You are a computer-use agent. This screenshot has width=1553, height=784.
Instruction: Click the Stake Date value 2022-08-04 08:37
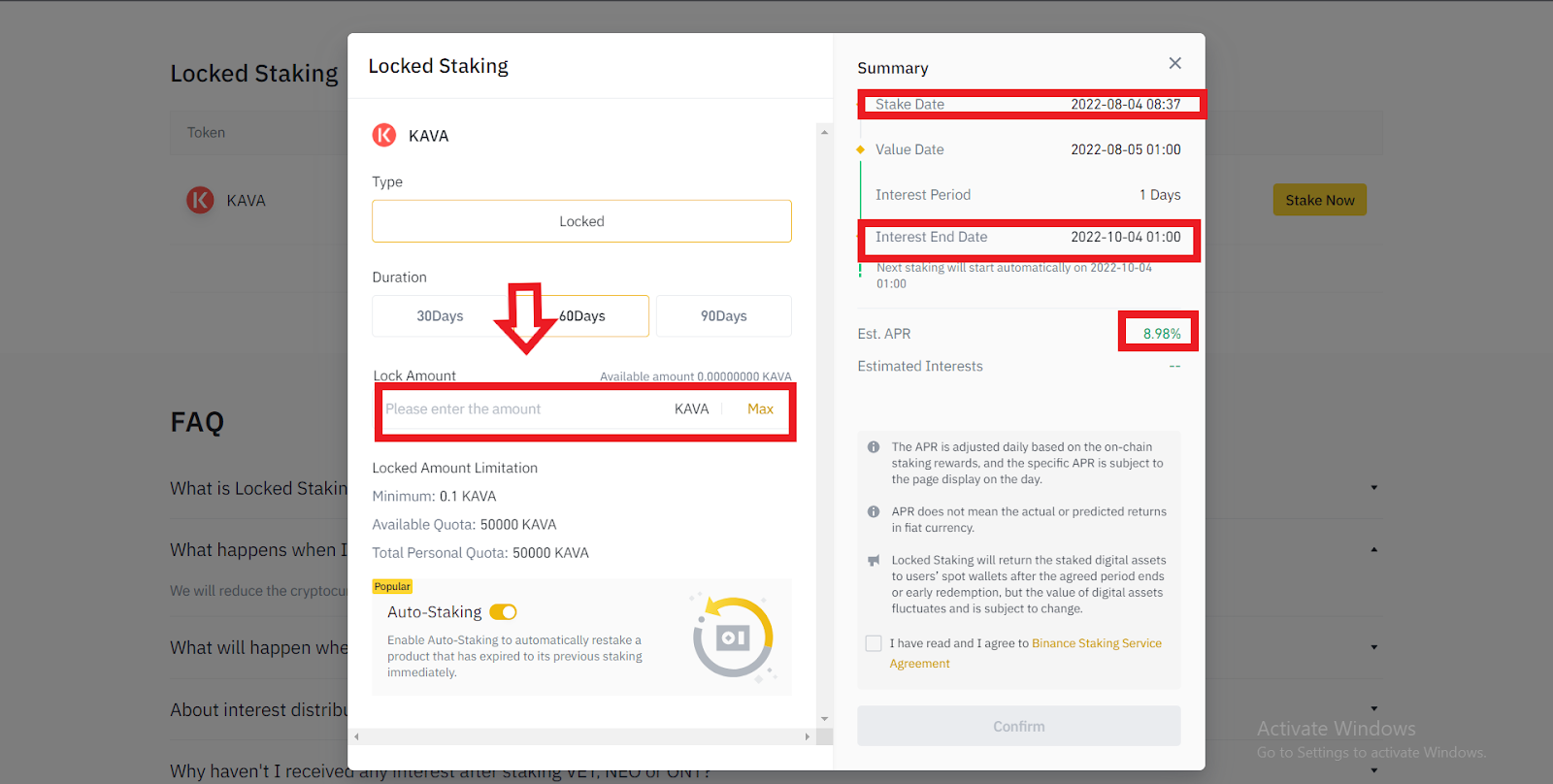click(x=1126, y=105)
